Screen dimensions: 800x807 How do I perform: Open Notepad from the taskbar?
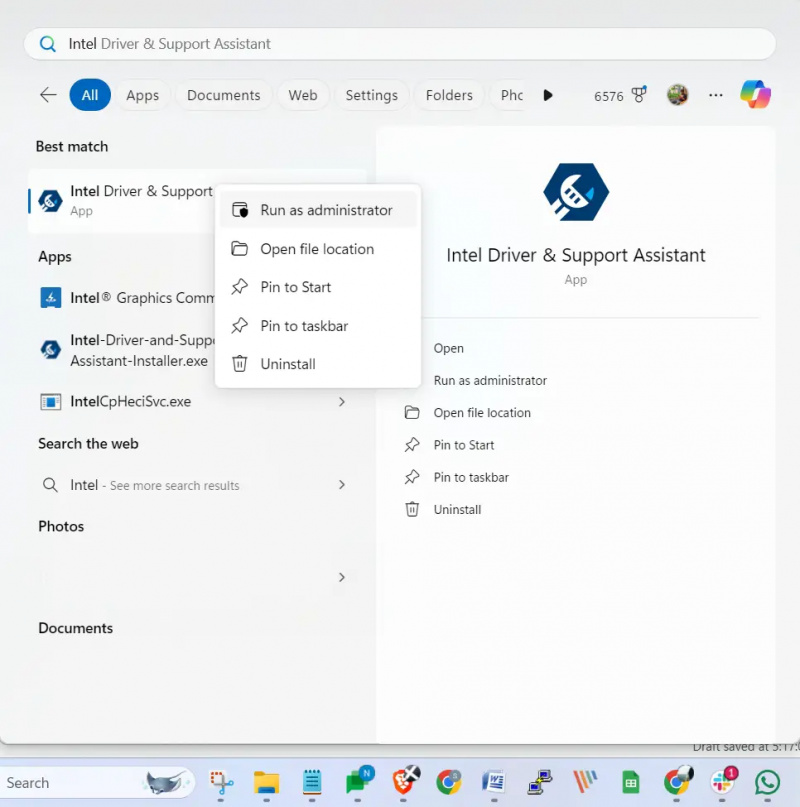tap(311, 782)
